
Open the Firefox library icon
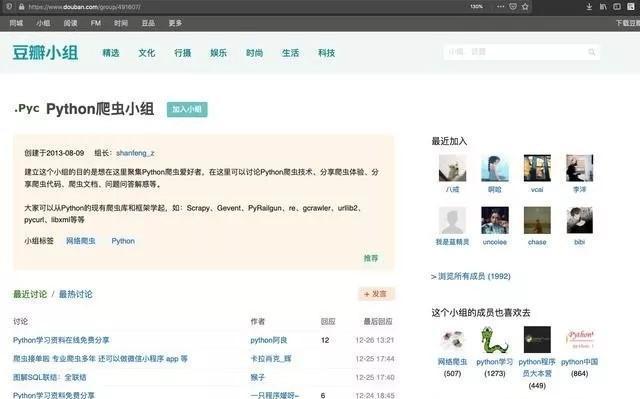pyautogui.click(x=603, y=7)
